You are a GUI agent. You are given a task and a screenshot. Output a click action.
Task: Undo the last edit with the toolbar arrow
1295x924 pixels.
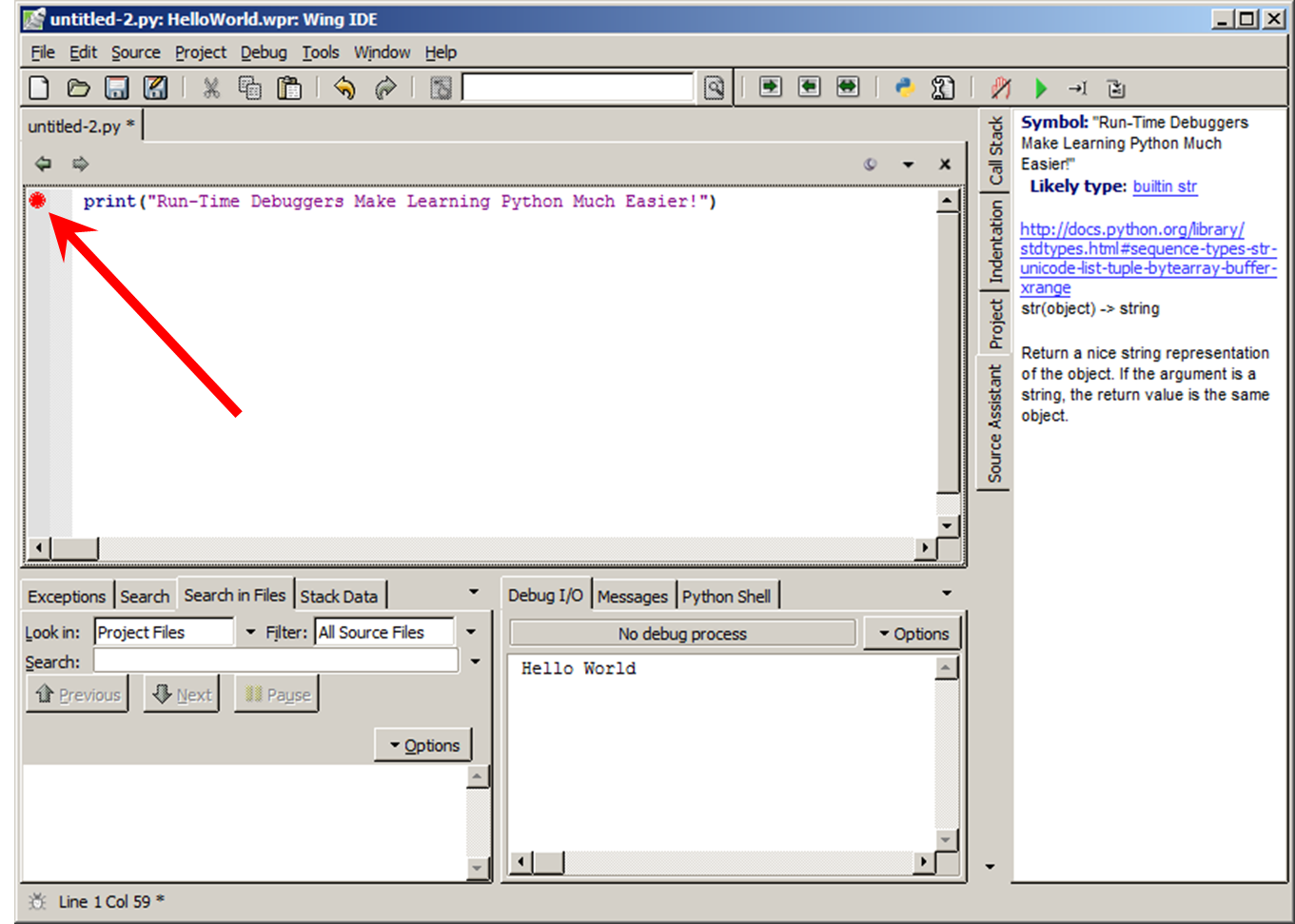coord(344,88)
